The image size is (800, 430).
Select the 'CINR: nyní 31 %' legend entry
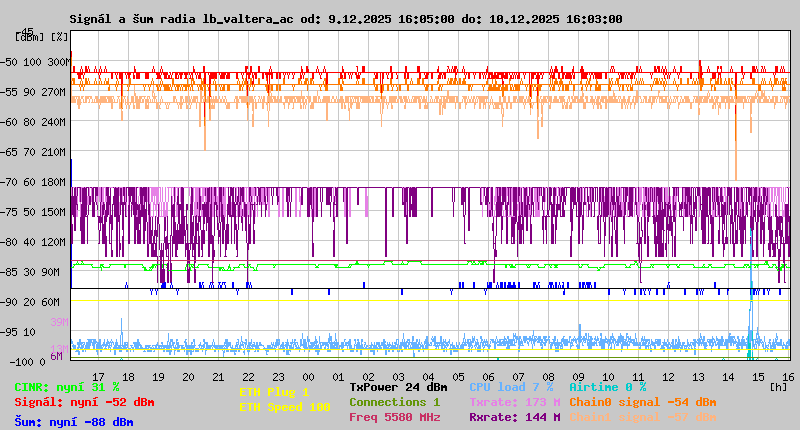(67, 387)
